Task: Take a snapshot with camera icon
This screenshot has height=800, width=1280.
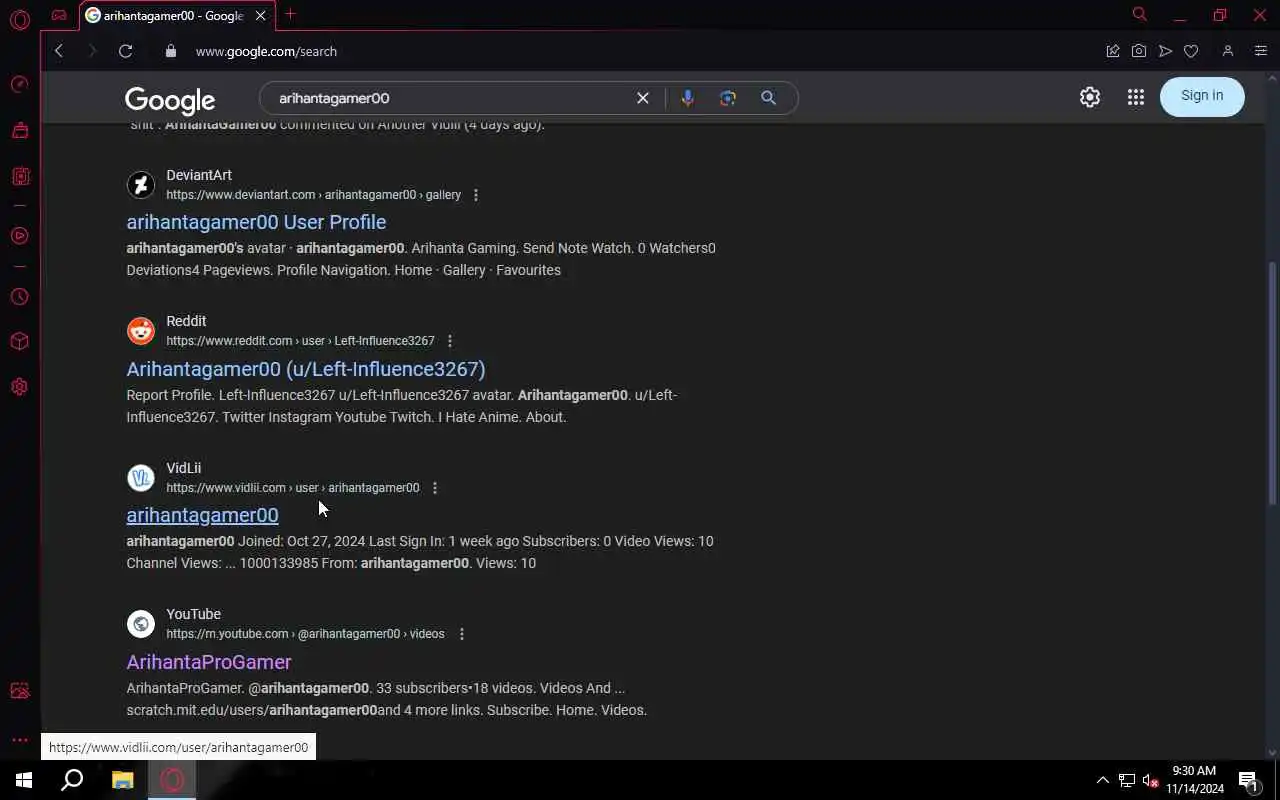Action: click(x=1139, y=51)
